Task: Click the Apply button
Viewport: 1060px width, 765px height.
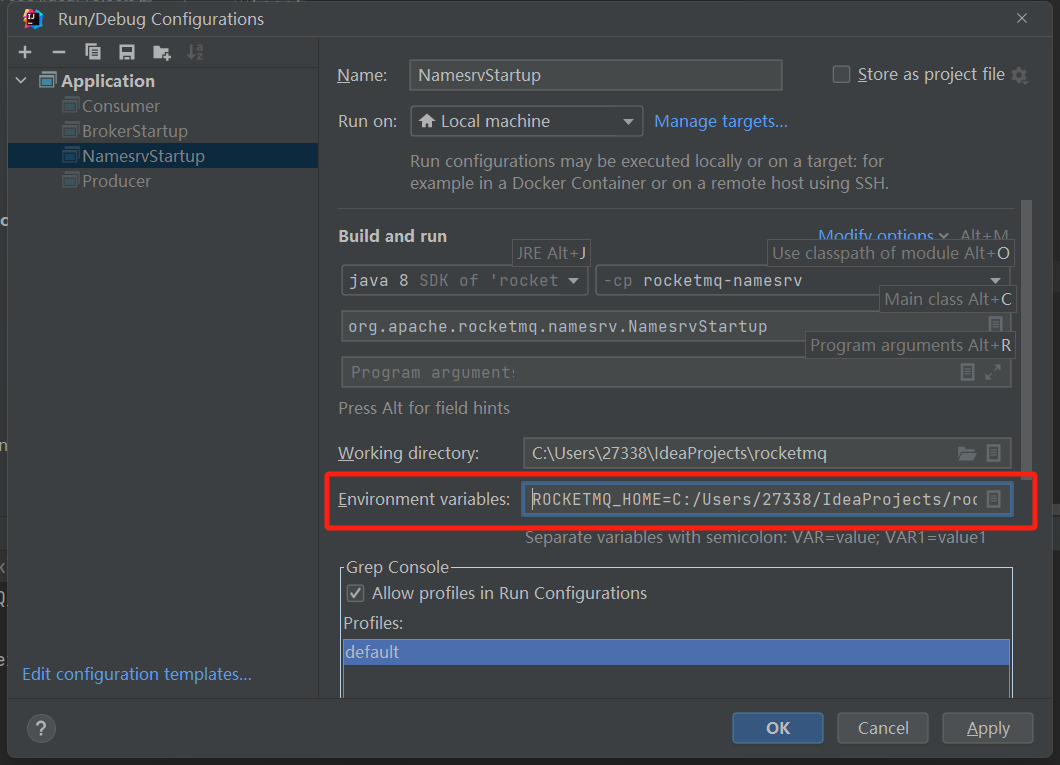Action: point(988,728)
